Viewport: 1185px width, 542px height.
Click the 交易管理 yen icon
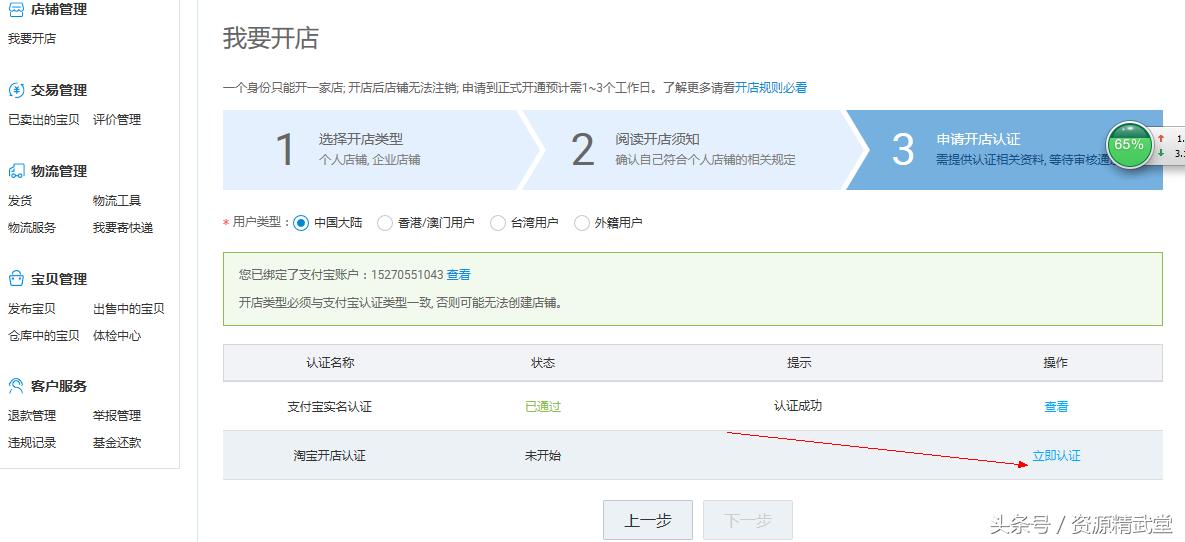(16, 91)
